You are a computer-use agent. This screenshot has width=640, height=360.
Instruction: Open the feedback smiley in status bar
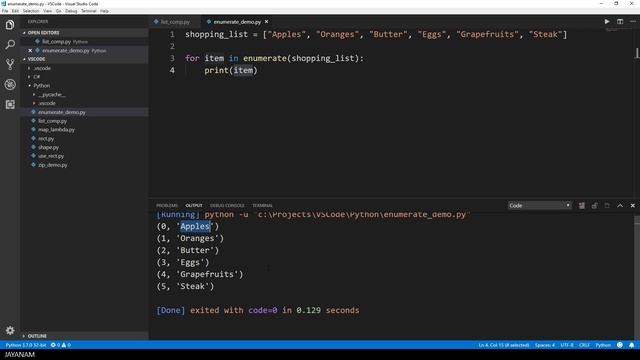(620, 345)
